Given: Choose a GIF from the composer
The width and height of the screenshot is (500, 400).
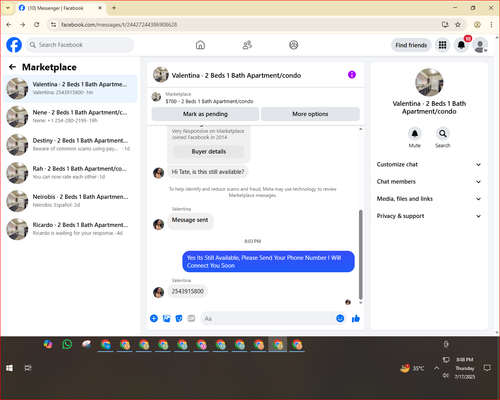Looking at the screenshot, I should tap(191, 318).
